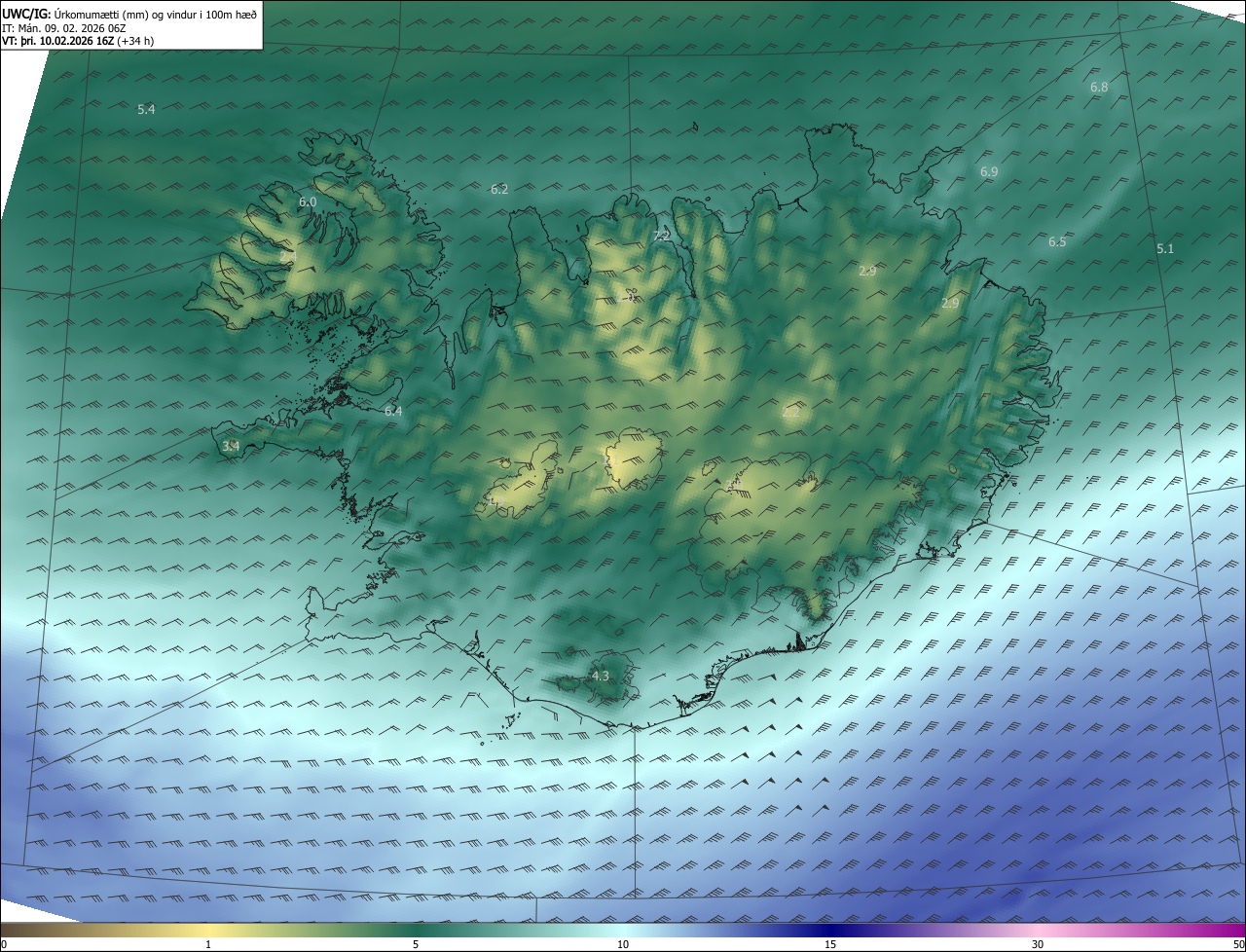Click the 6.4 value label on the map

coord(393,412)
